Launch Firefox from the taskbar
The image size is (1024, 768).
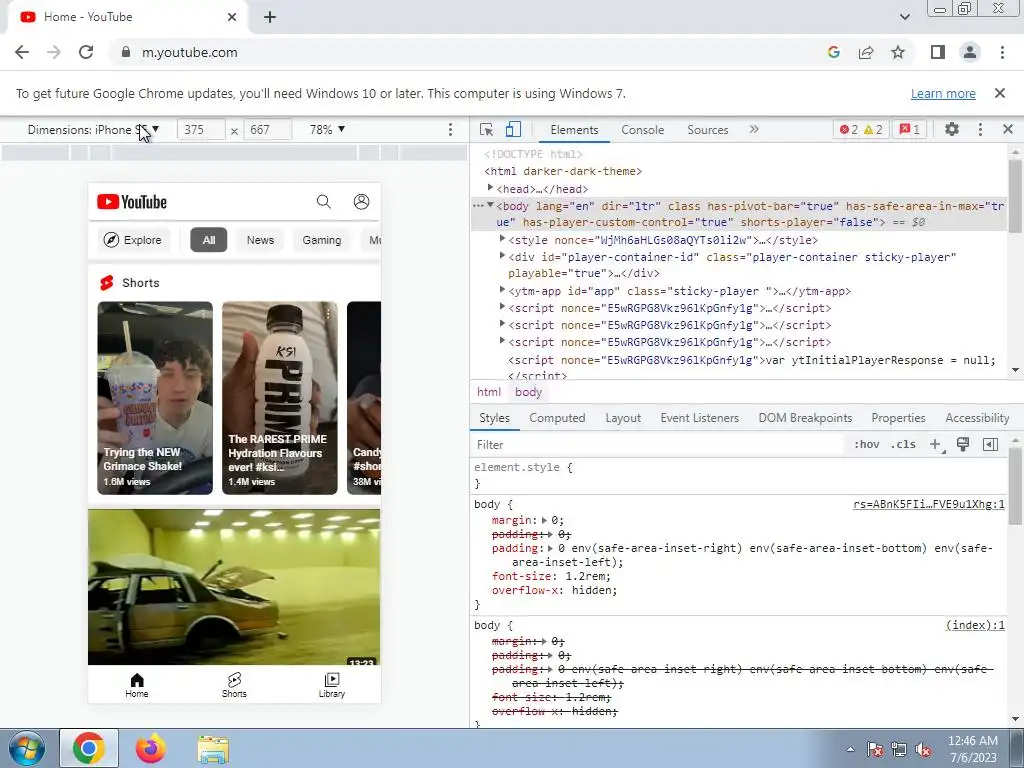151,748
